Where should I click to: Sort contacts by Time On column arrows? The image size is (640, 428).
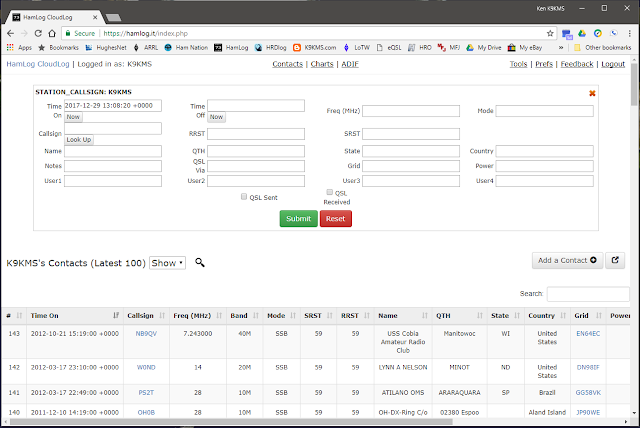coord(116,315)
